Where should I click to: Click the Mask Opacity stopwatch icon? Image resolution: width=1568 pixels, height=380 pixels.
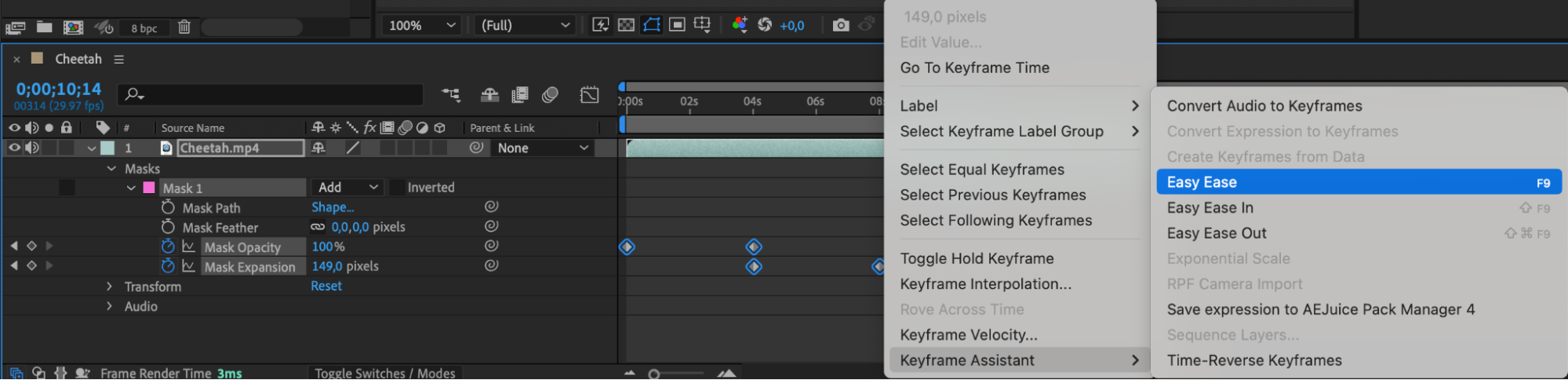(168, 247)
